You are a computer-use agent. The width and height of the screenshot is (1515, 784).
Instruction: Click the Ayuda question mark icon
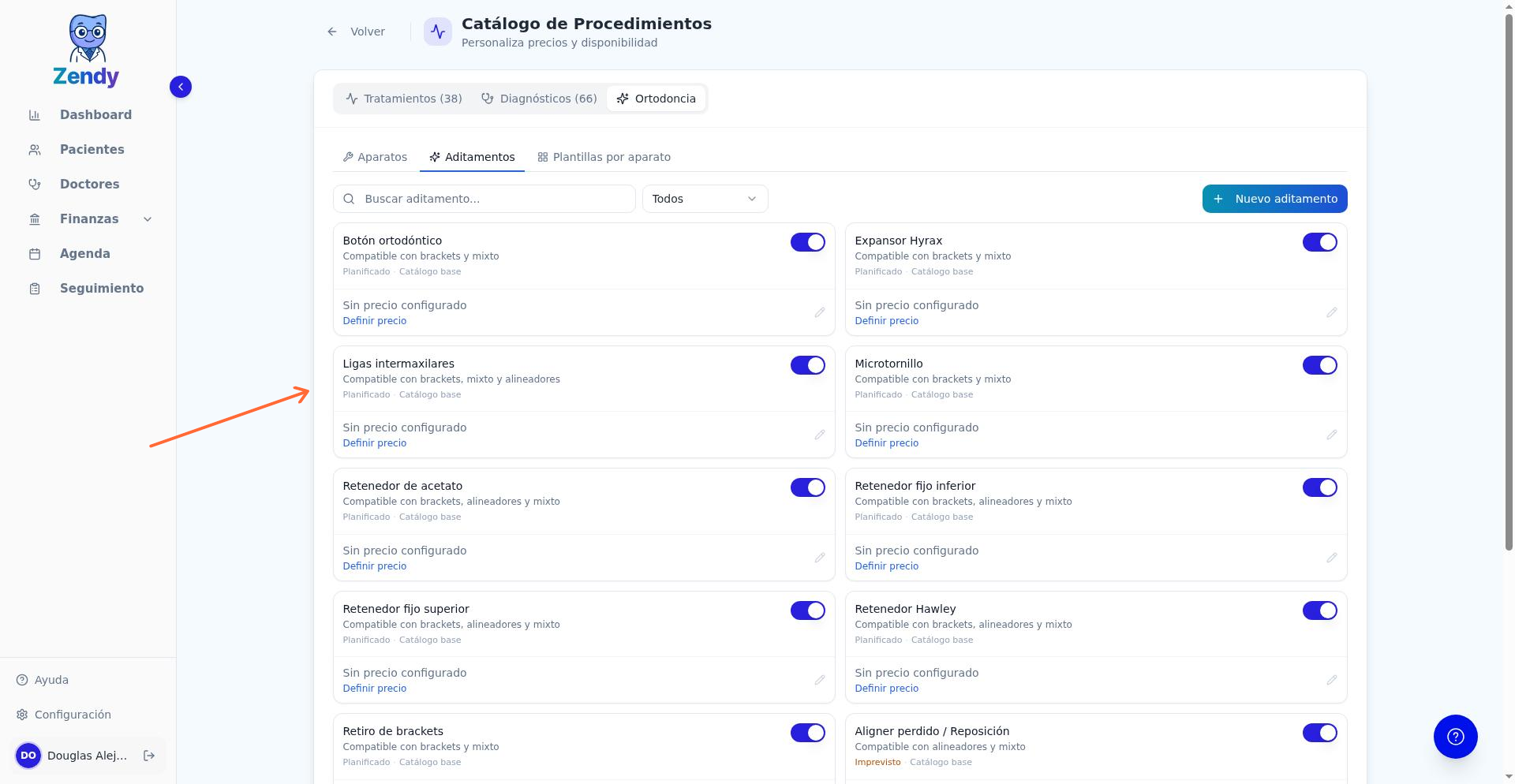(x=22, y=680)
